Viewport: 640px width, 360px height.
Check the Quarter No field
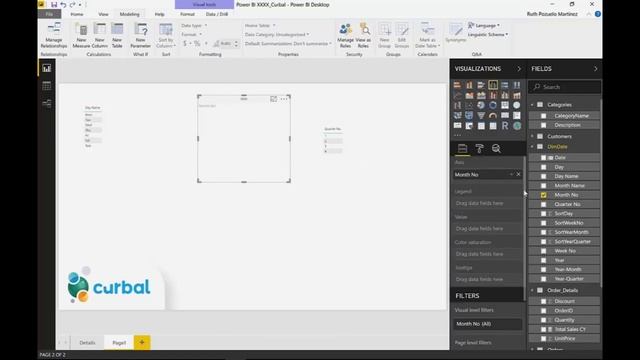coord(543,204)
